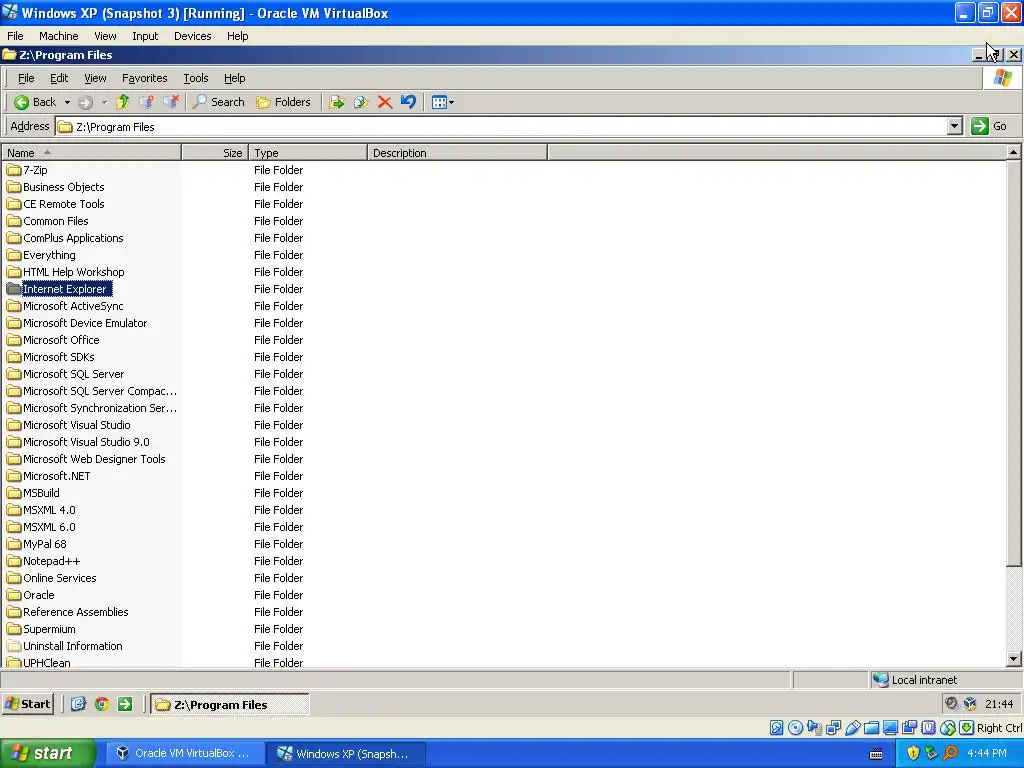The image size is (1024, 768).
Task: Expand the Address bar dropdown arrow
Action: point(954,126)
